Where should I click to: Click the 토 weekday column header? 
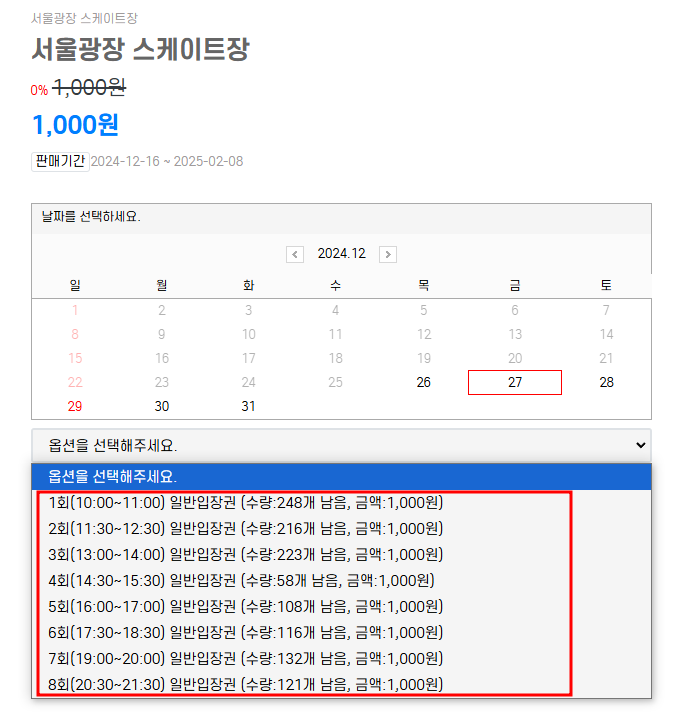click(606, 285)
